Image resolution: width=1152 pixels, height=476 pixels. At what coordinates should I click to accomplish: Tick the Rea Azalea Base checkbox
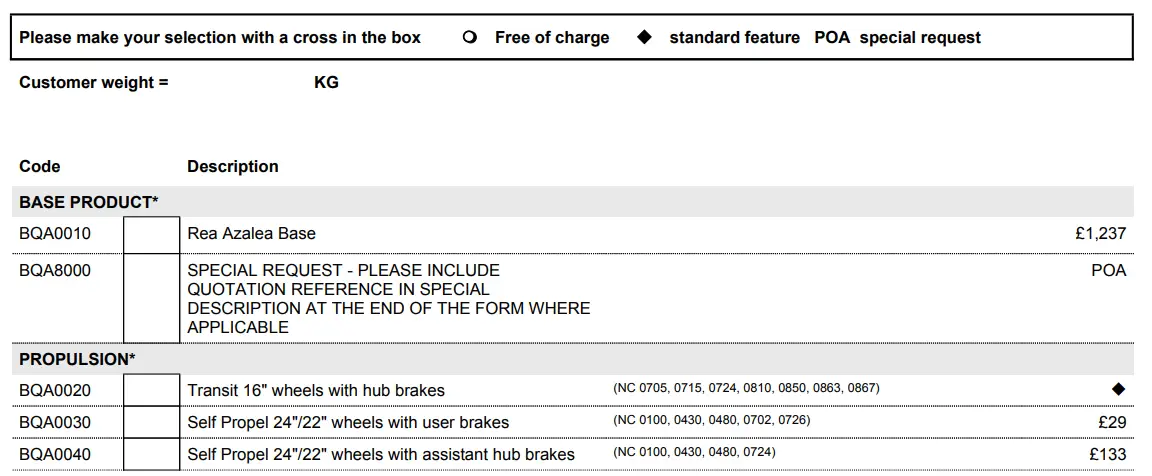pyautogui.click(x=151, y=234)
